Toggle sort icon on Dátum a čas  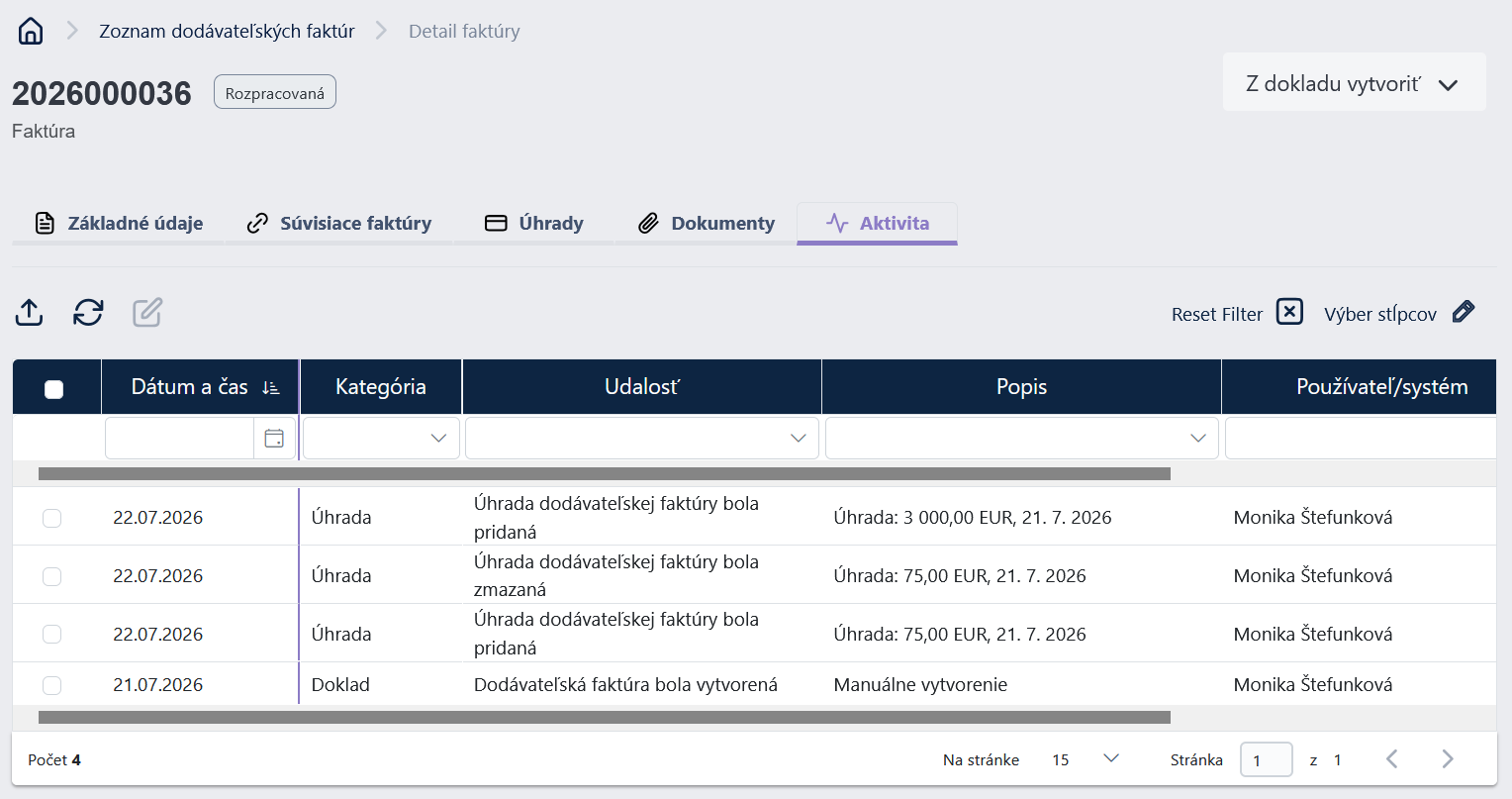click(271, 388)
